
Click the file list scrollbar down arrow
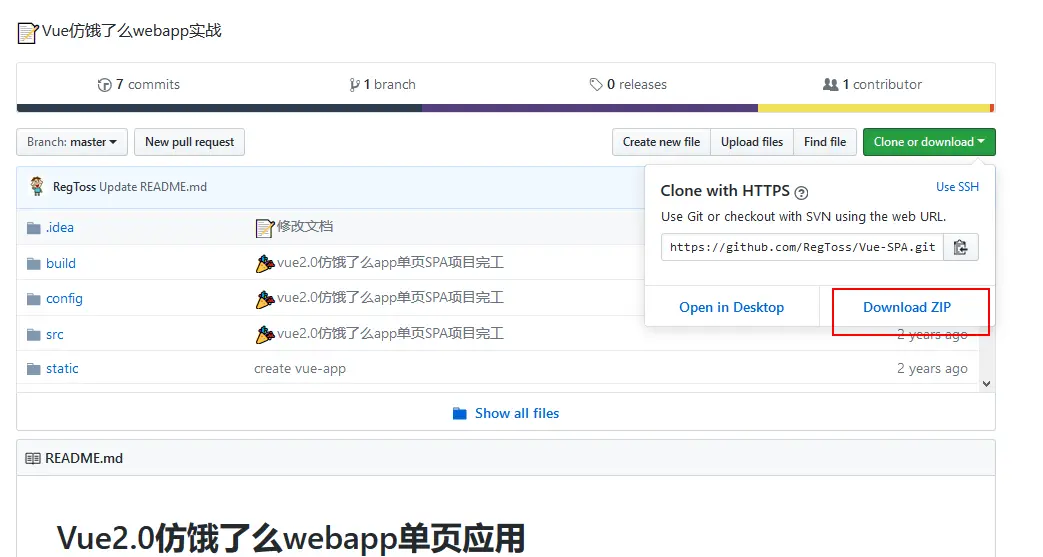(x=986, y=383)
